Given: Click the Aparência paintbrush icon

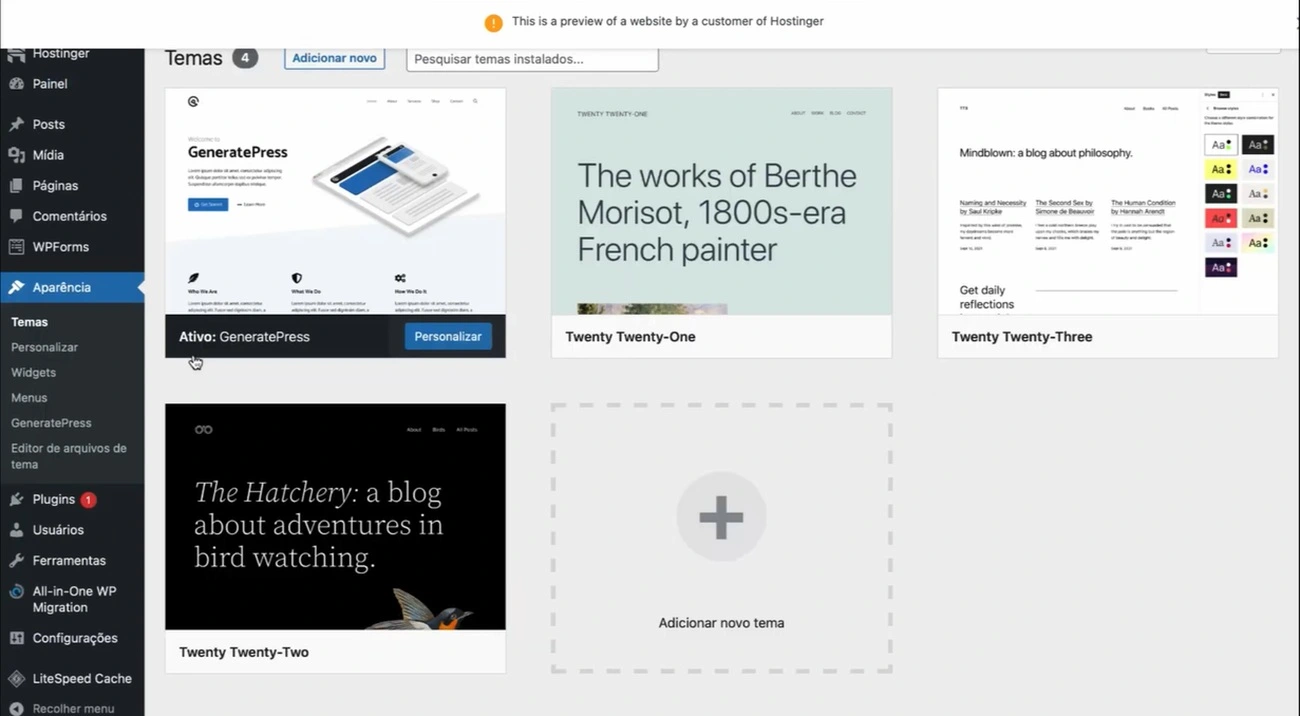Looking at the screenshot, I should 16,287.
